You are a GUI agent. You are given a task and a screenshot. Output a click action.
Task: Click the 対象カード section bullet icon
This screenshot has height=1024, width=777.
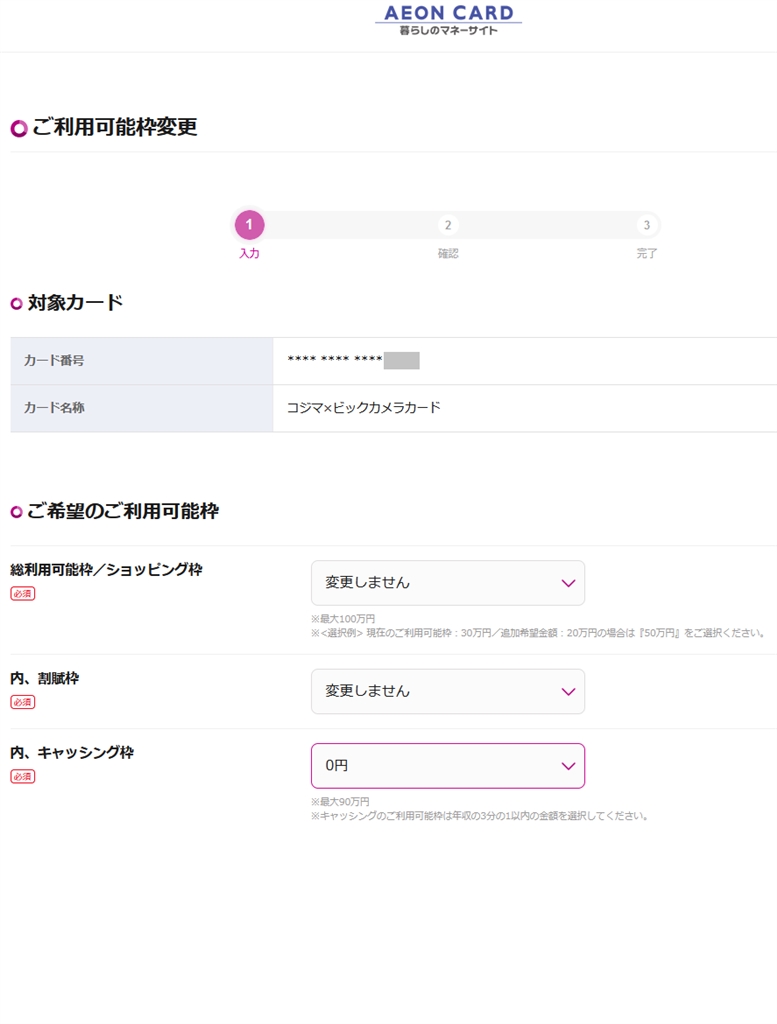click(17, 304)
